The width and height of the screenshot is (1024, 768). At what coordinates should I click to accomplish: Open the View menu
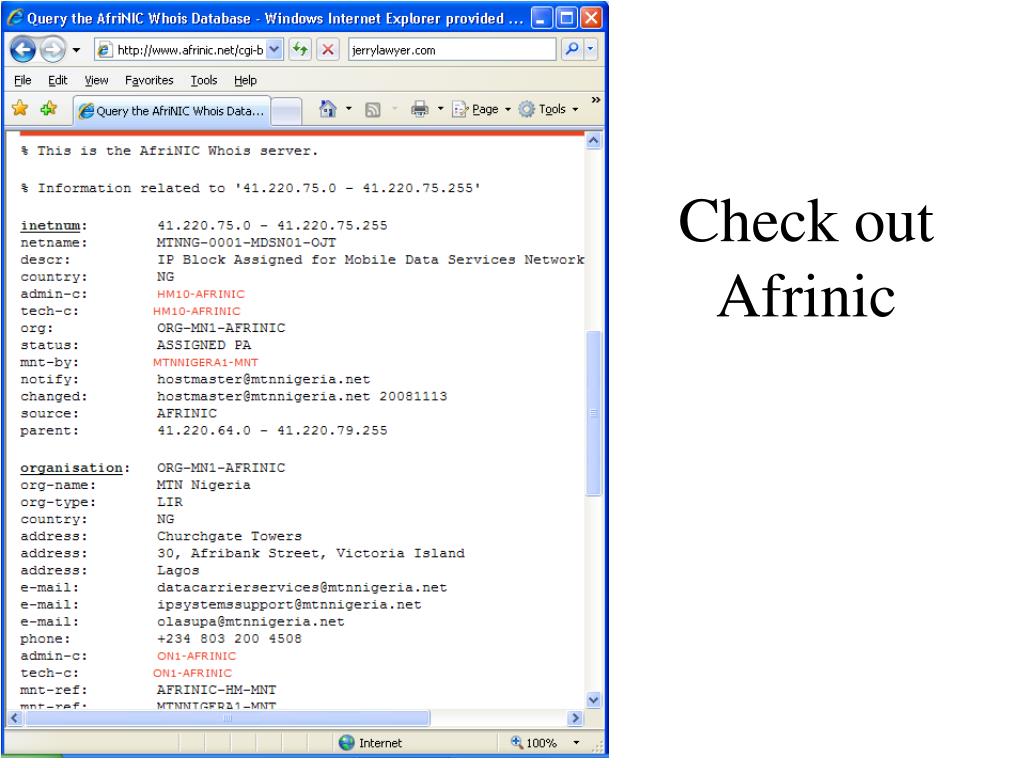96,80
